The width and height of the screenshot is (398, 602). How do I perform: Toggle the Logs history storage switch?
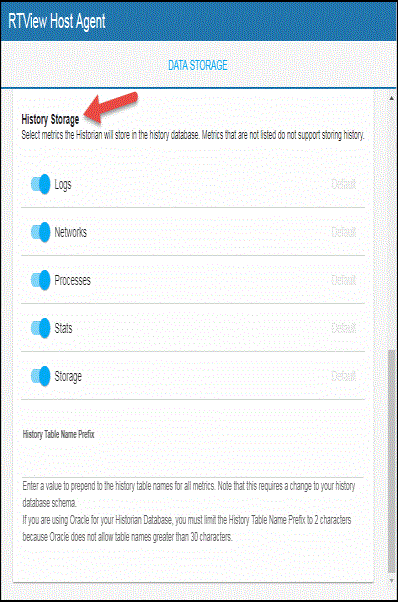point(41,184)
